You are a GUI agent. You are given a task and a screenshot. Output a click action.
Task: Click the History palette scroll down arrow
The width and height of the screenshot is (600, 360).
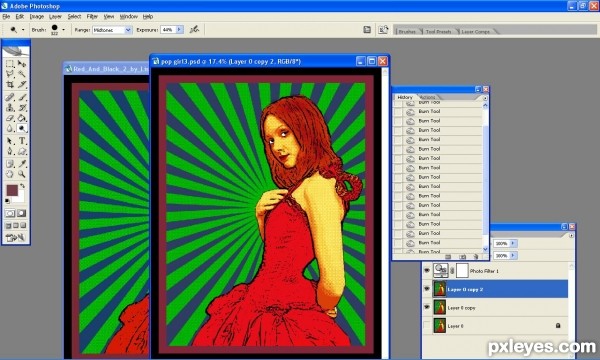(485, 249)
